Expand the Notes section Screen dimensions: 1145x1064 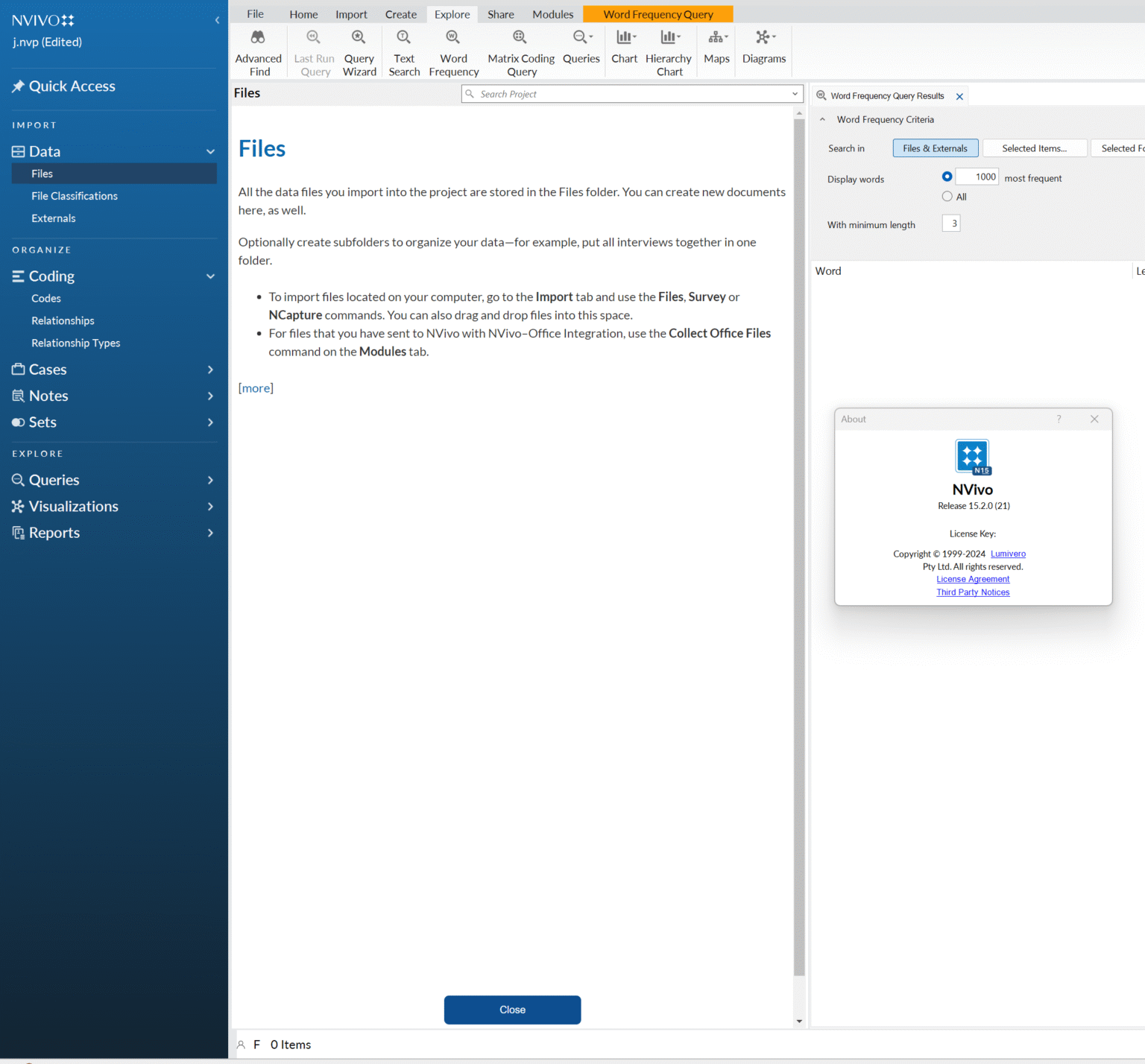pos(210,396)
